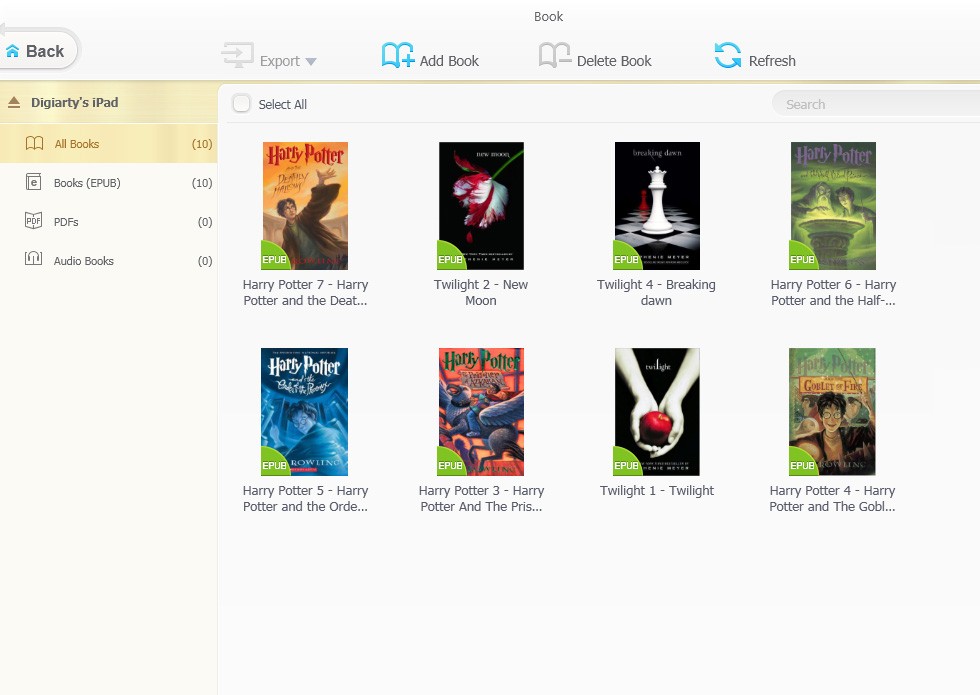The image size is (980, 695).
Task: Click the PDFs count (0)
Action: click(x=205, y=222)
